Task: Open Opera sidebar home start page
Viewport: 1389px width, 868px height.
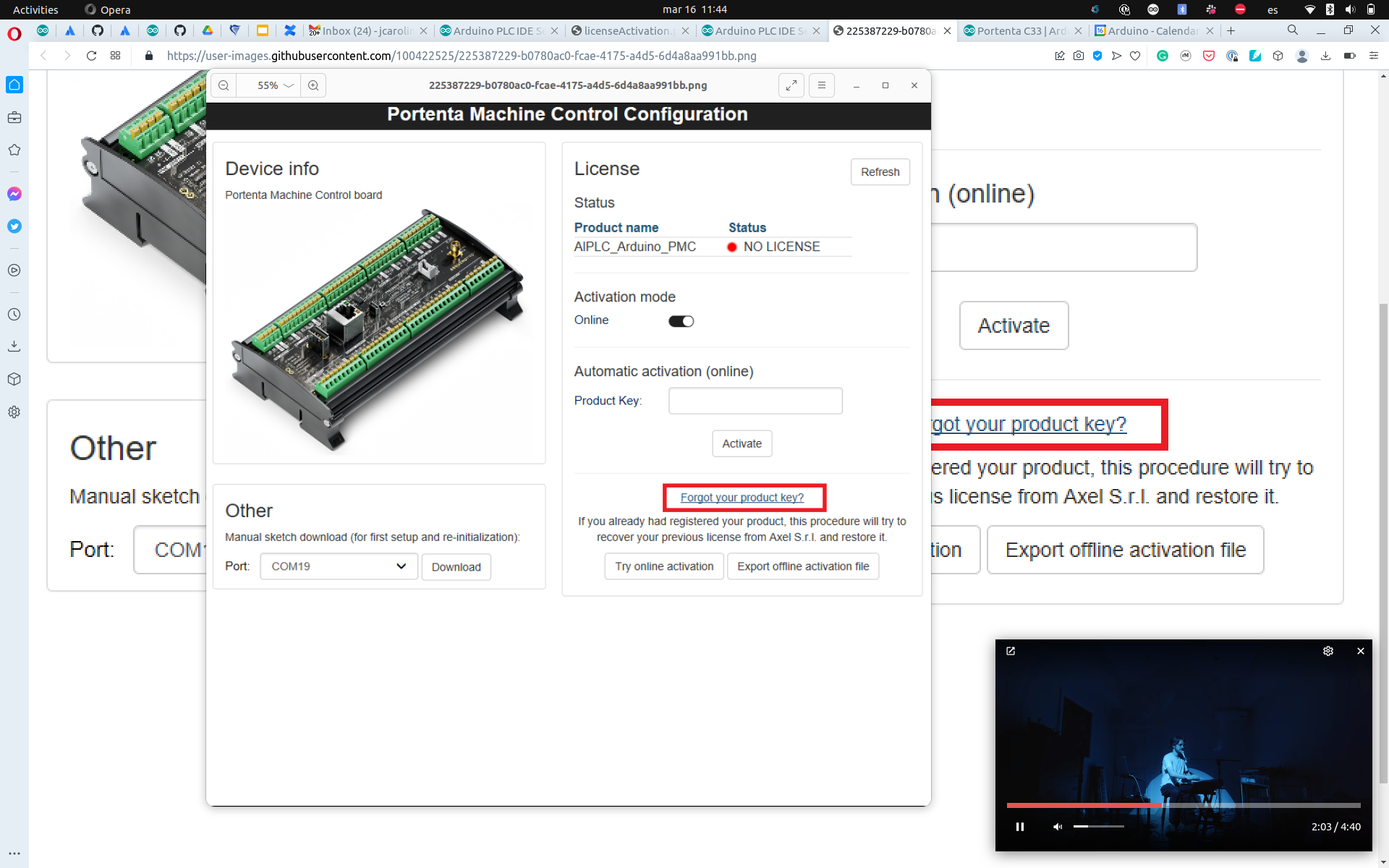Action: [x=14, y=85]
